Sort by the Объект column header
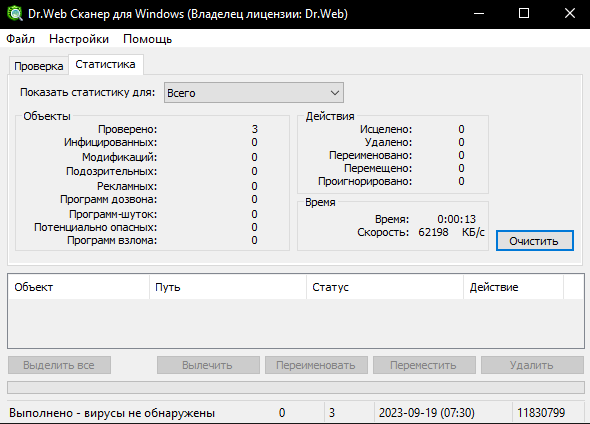 point(78,287)
